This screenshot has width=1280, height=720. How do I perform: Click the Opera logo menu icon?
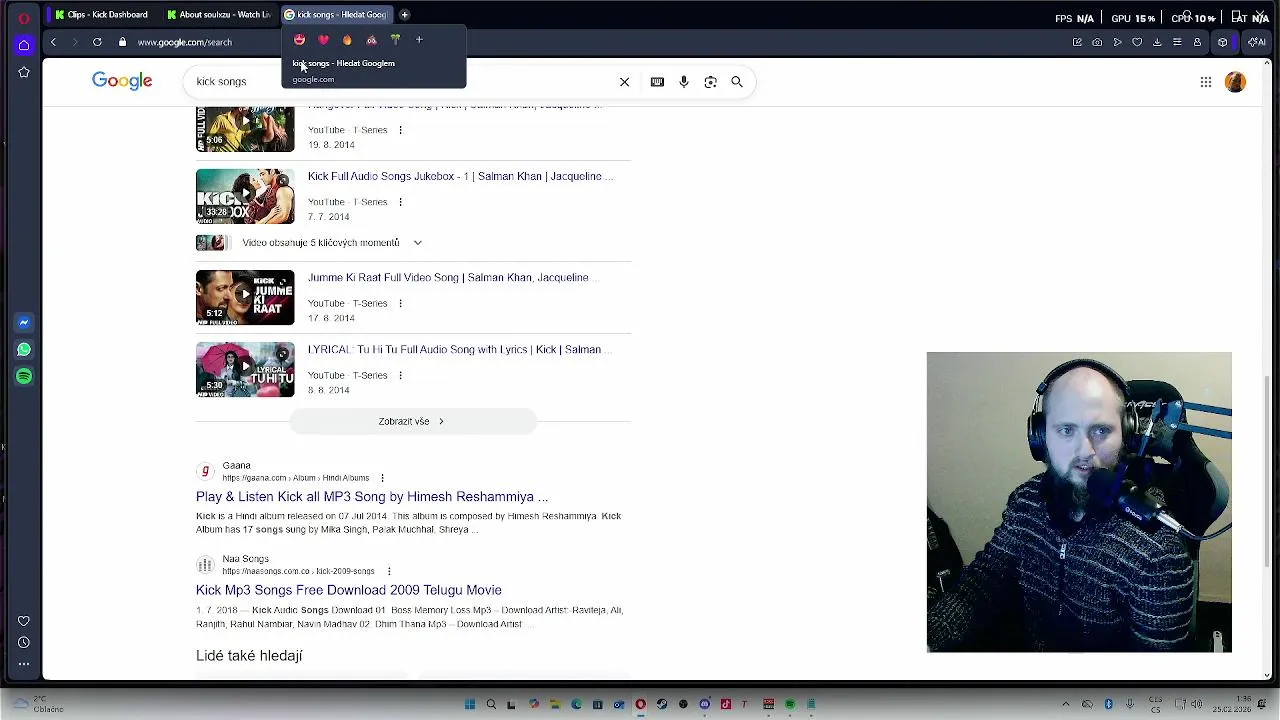(24, 17)
